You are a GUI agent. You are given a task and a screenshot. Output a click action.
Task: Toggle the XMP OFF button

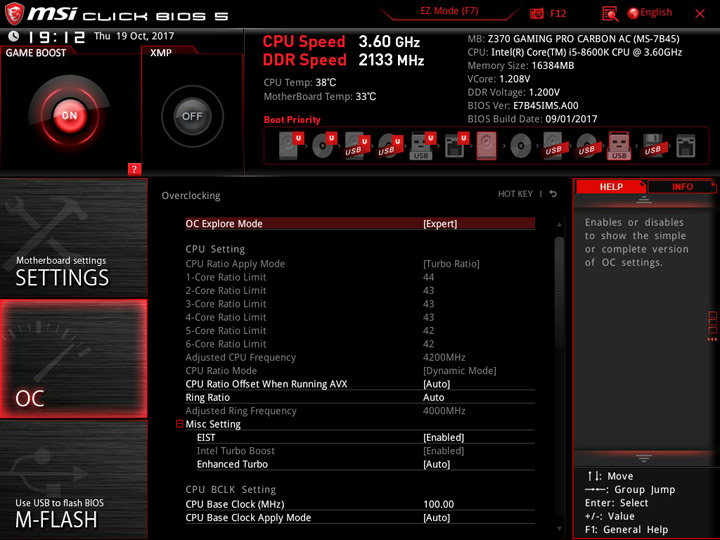[192, 116]
